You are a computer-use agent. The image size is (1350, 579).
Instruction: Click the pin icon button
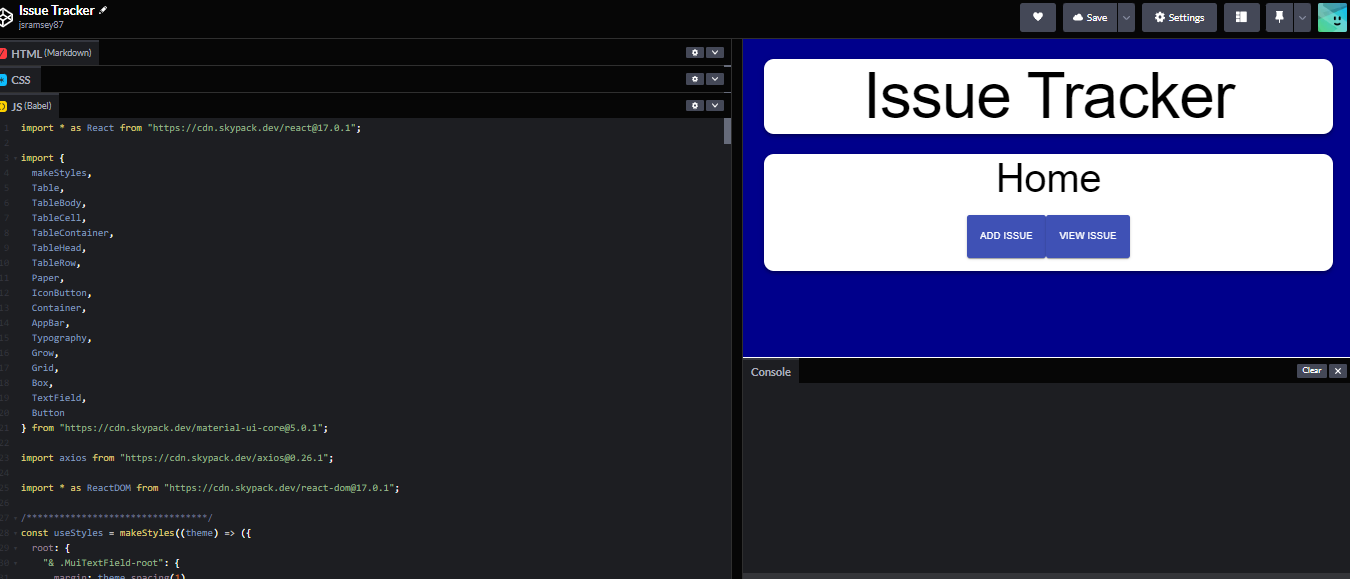click(x=1279, y=17)
